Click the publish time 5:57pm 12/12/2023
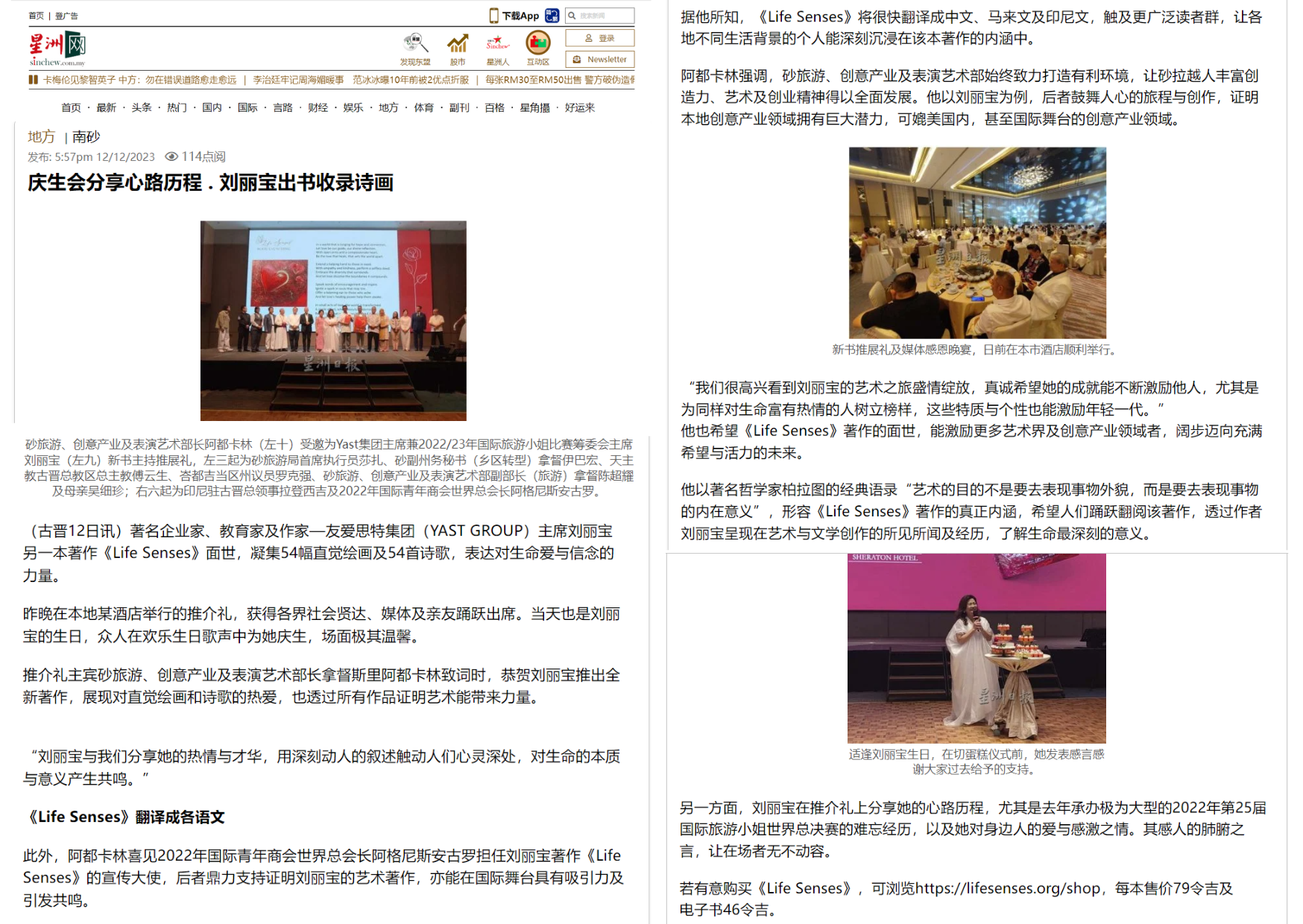1303x924 pixels. point(104,157)
